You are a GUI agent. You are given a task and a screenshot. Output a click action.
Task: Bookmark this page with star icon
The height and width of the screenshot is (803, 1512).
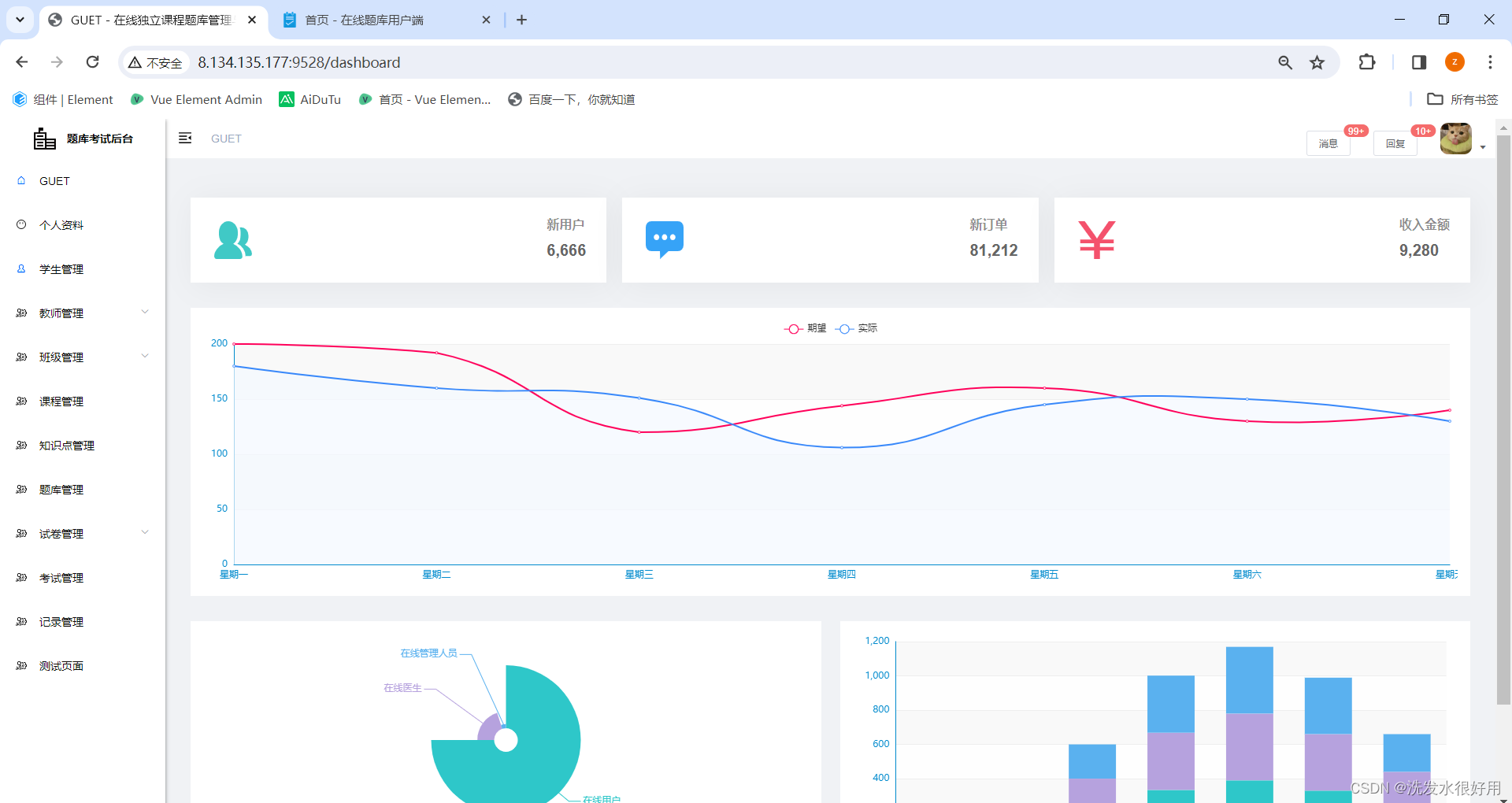(x=1317, y=62)
